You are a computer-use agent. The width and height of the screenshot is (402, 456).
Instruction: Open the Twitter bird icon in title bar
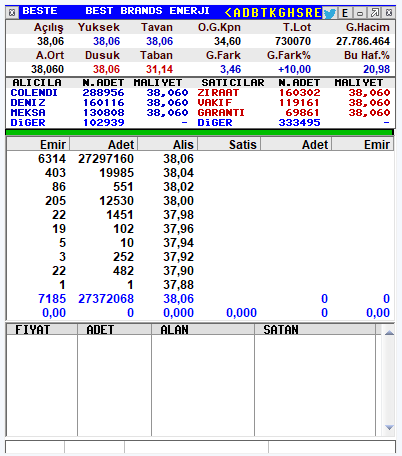(330, 13)
